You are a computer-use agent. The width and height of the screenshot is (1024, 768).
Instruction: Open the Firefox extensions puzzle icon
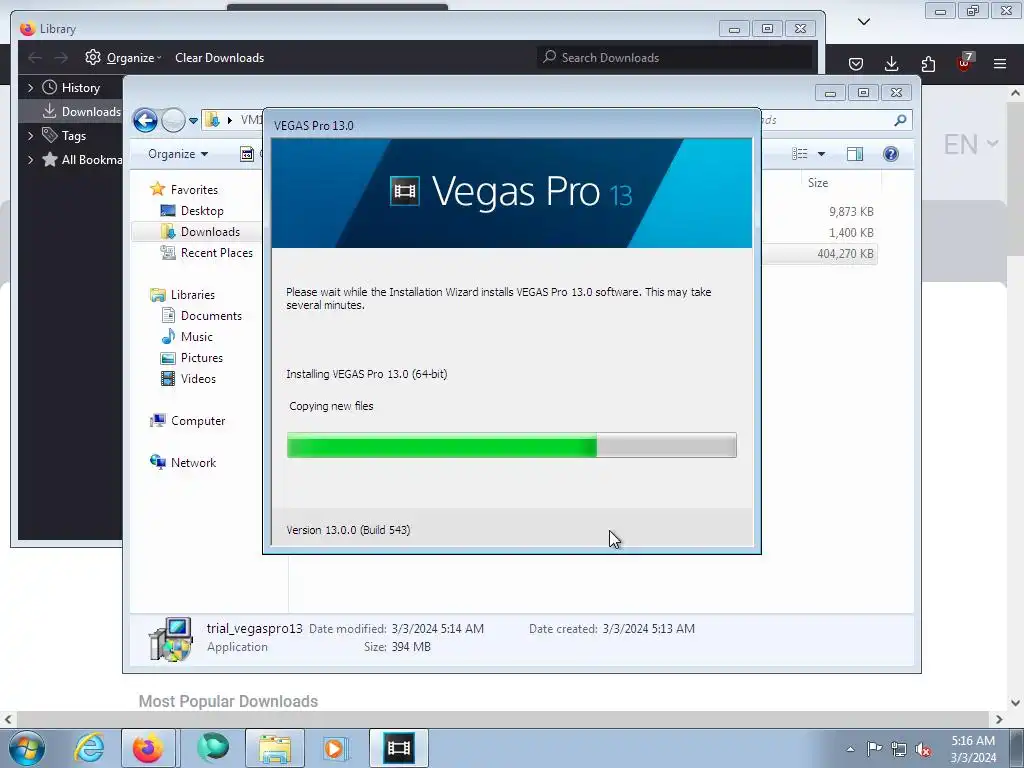(x=928, y=64)
